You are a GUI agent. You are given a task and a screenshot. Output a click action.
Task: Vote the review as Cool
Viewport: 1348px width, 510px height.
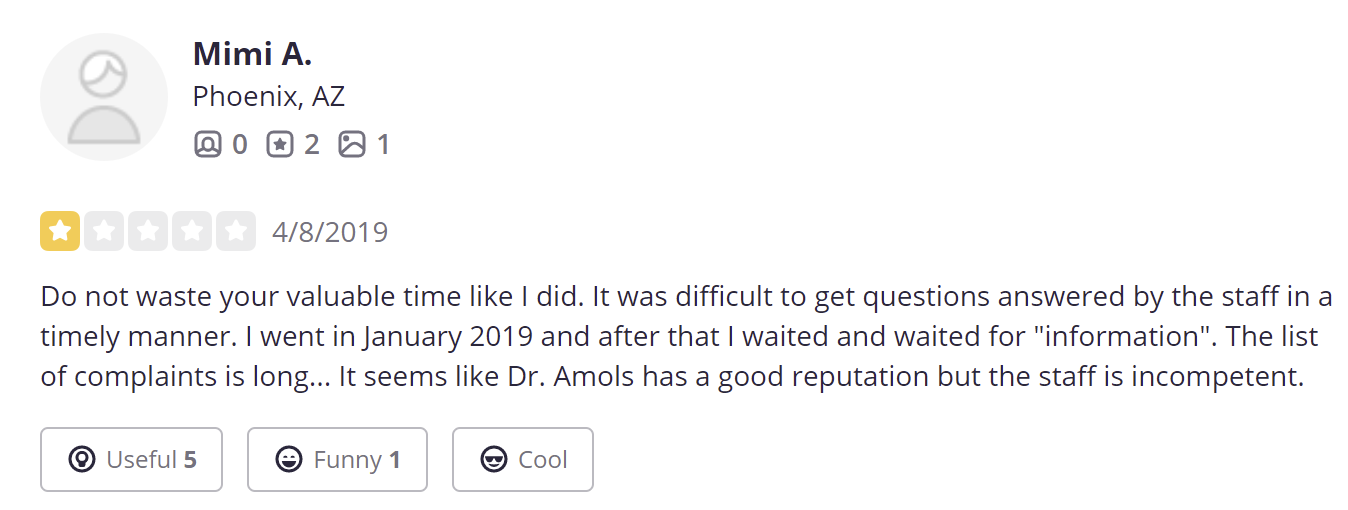click(x=523, y=460)
